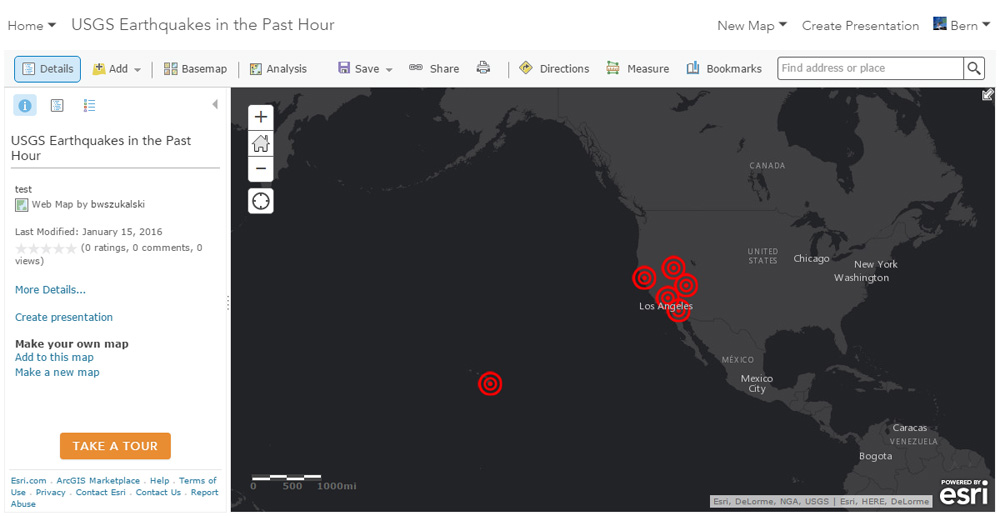The height and width of the screenshot is (516, 1000).
Task: Open ArcGIS Marketplace footer link
Action: point(98,480)
